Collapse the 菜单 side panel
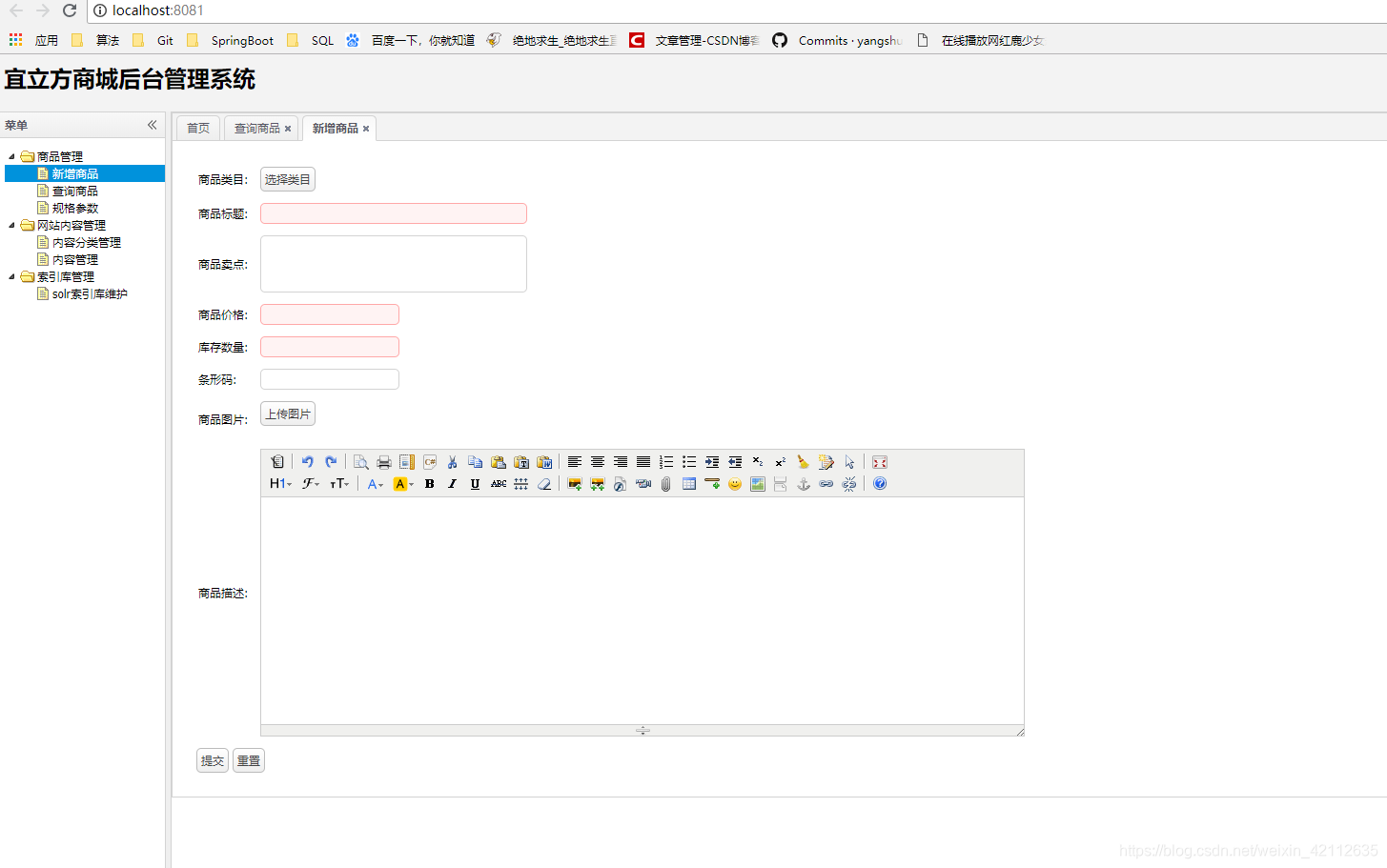Image resolution: width=1387 pixels, height=868 pixels. coord(152,125)
